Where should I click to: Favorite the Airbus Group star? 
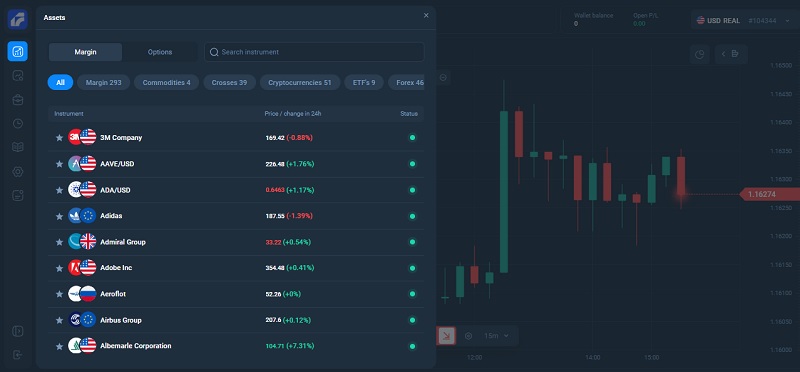[x=59, y=320]
